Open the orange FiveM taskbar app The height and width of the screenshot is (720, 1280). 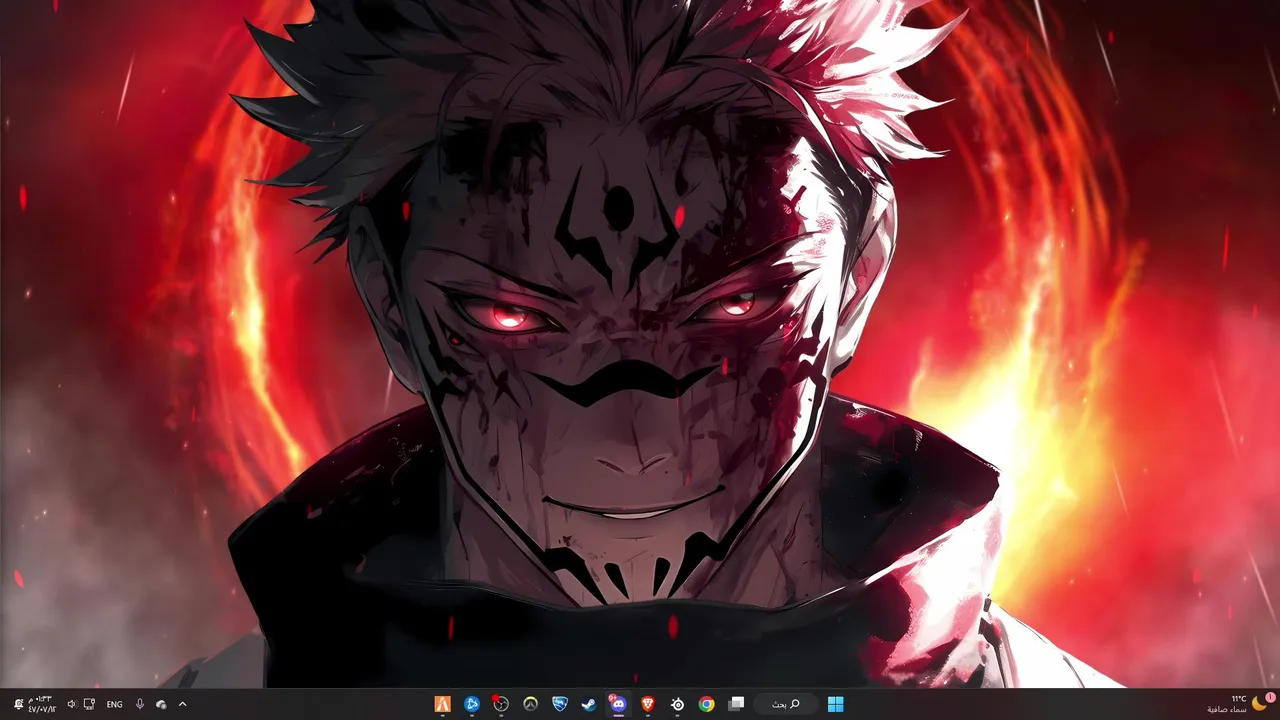pos(442,704)
